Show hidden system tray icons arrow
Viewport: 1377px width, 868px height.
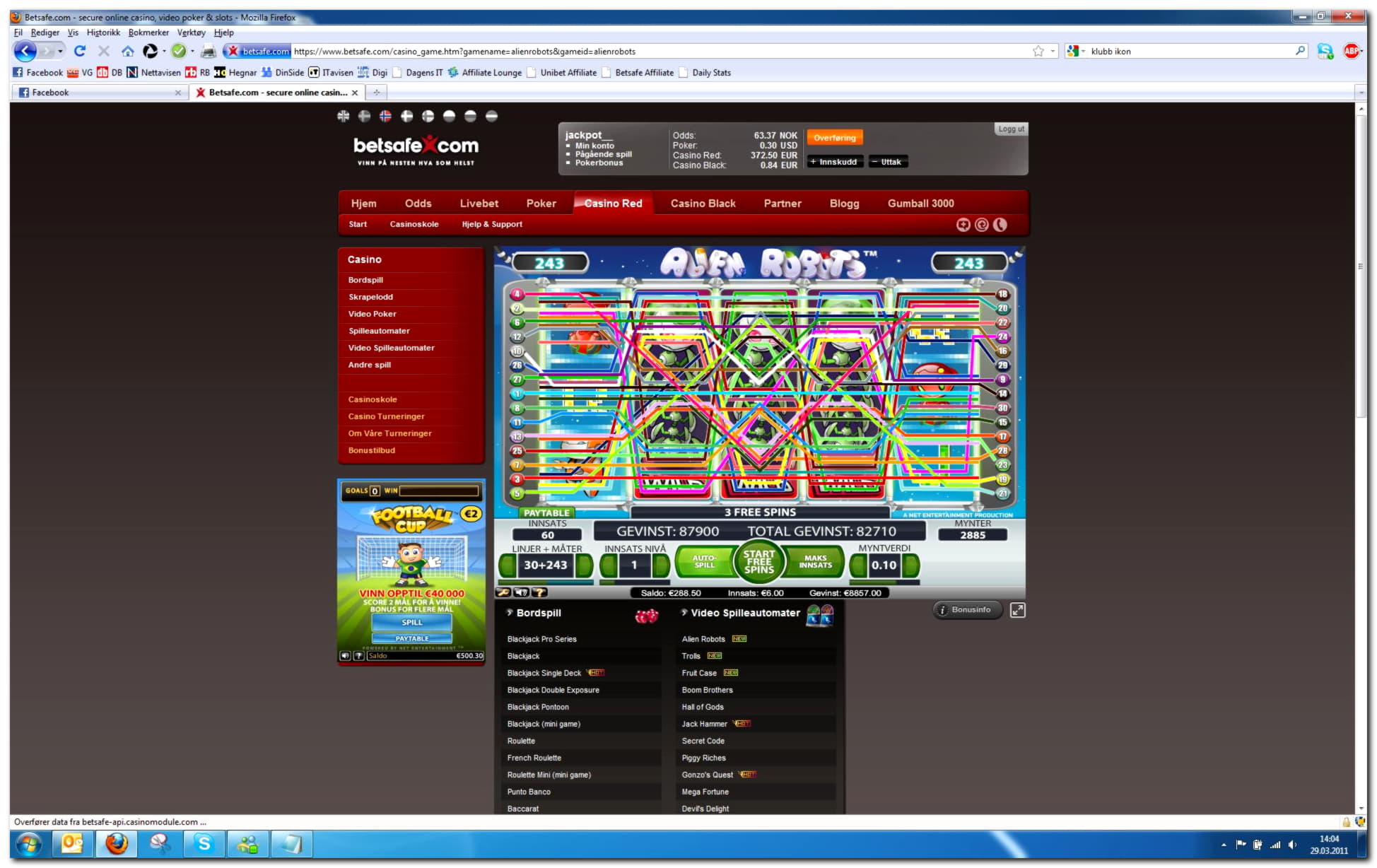pos(1224,845)
